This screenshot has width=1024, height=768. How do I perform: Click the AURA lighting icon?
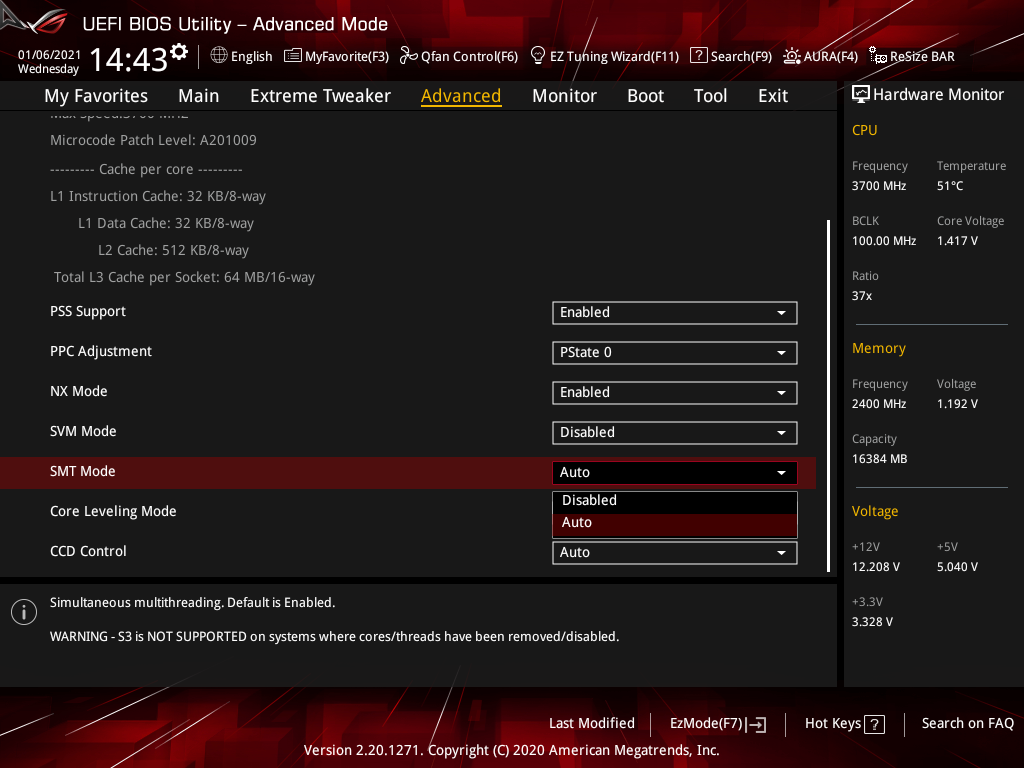[x=792, y=56]
